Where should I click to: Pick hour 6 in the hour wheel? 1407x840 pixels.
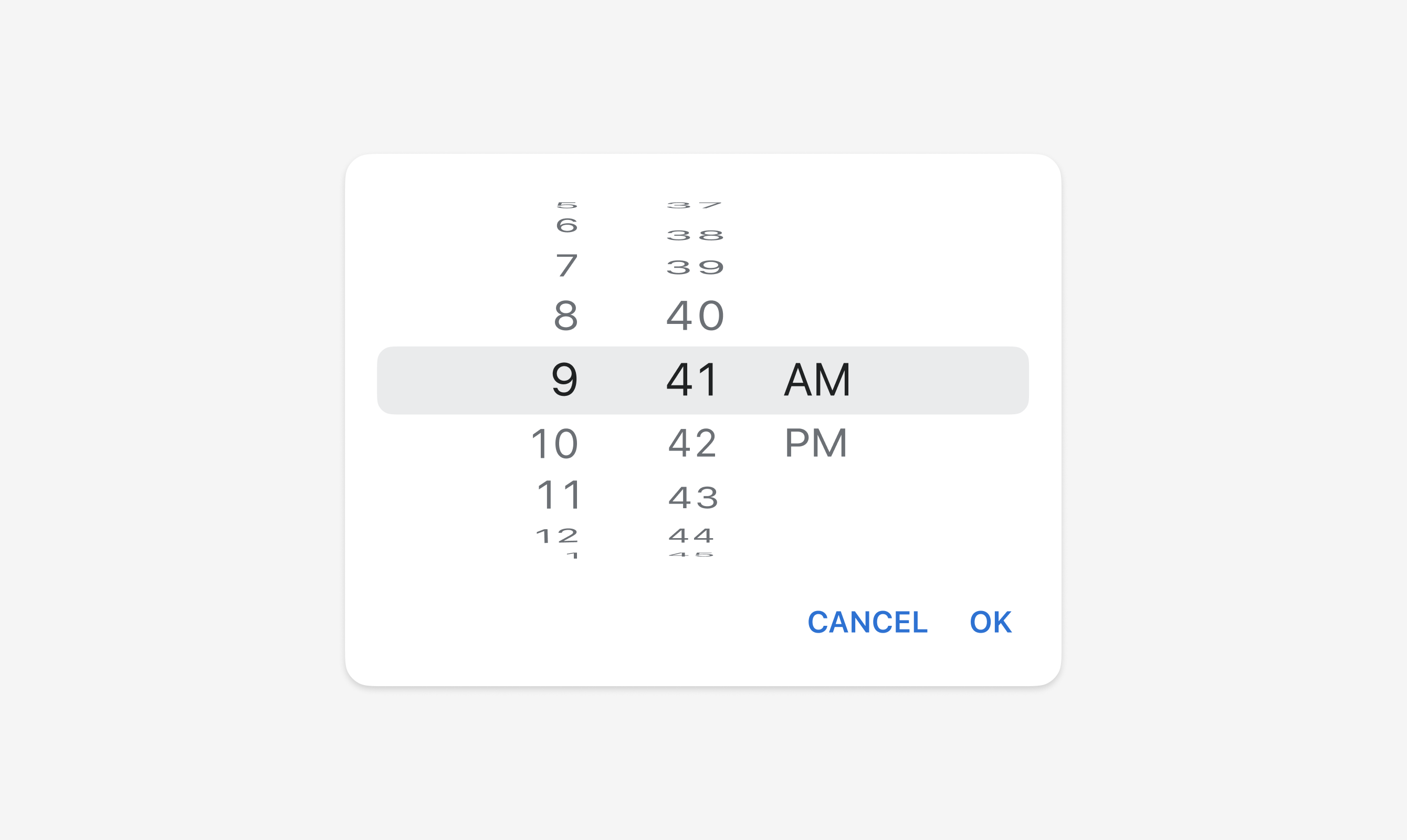coord(566,226)
